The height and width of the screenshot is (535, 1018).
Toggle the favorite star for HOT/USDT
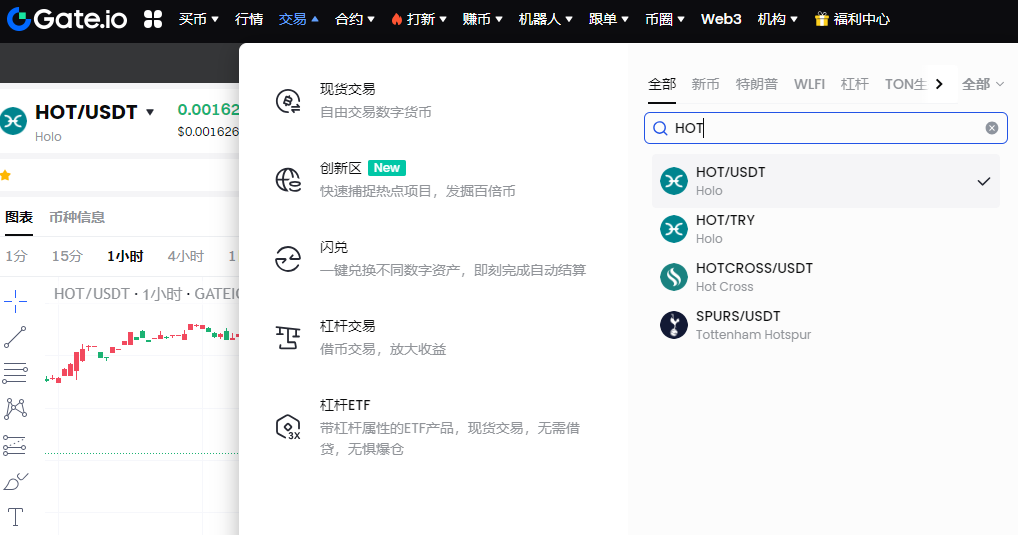(x=6, y=175)
